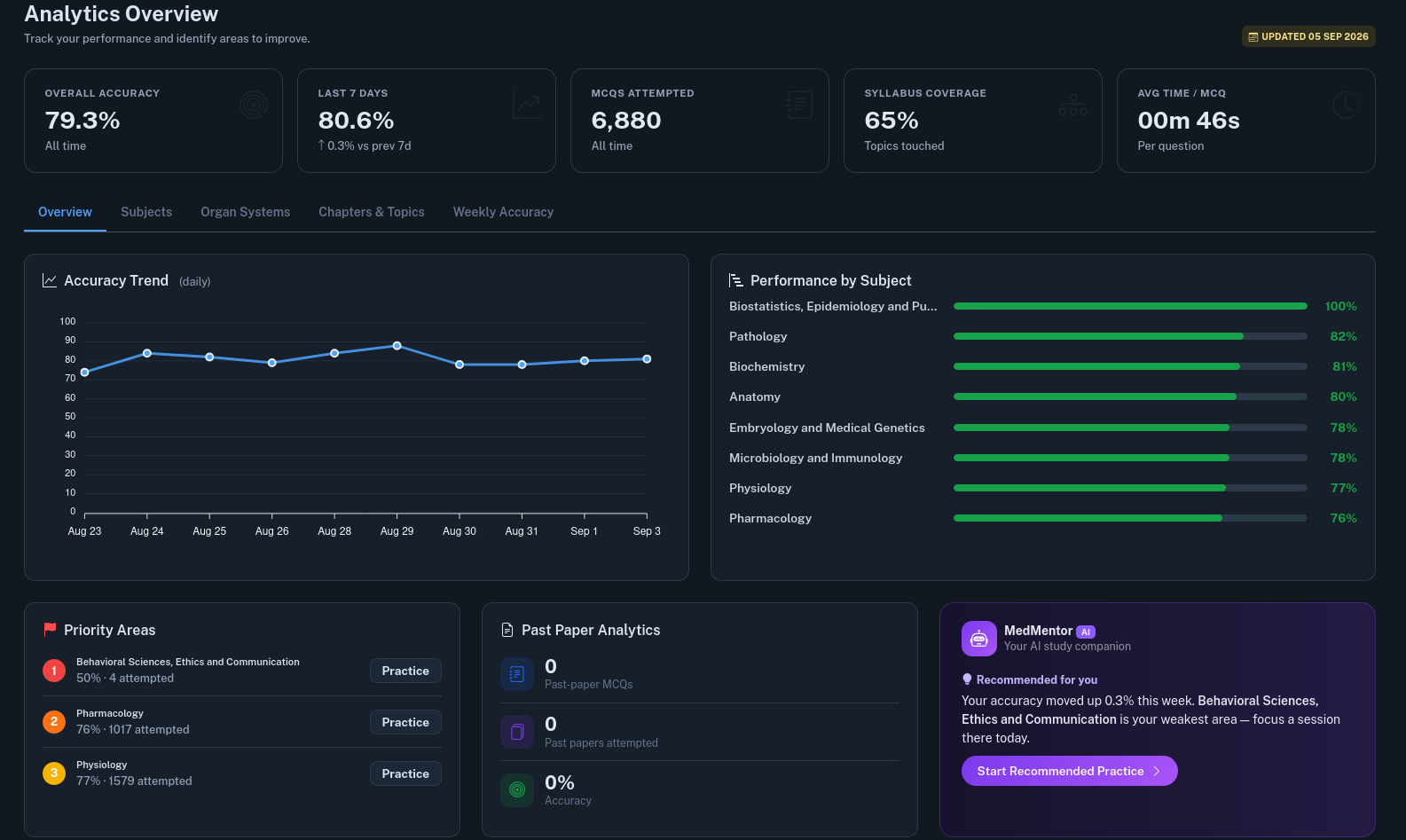
Task: Open the Weekly Accuracy tab
Action: click(503, 212)
